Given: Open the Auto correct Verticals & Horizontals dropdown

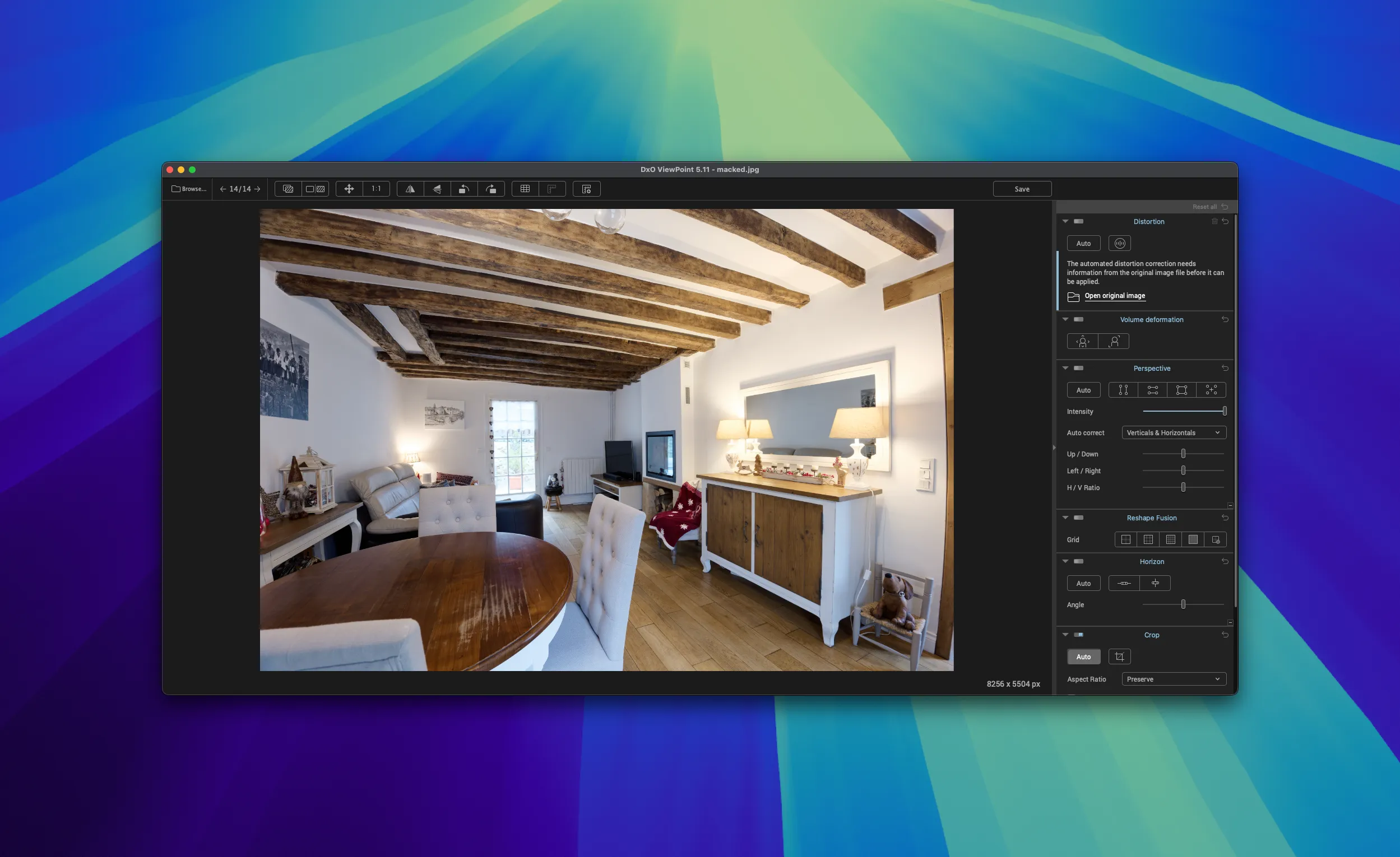Looking at the screenshot, I should (1173, 433).
